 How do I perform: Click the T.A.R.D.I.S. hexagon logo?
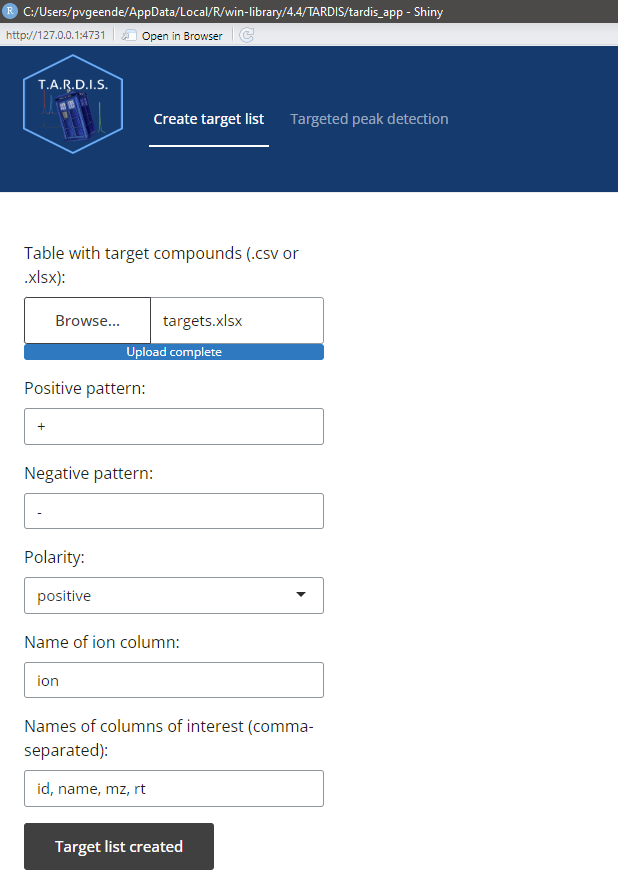tap(72, 110)
